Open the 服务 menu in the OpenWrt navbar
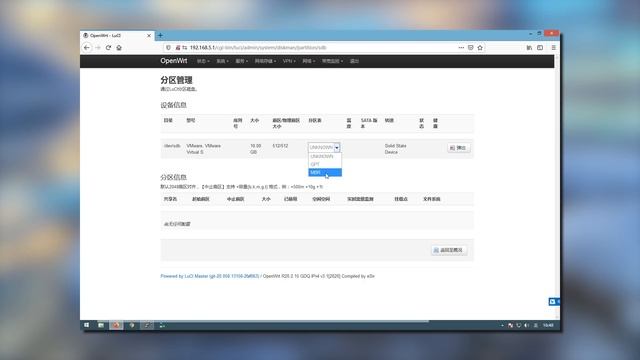Image resolution: width=640 pixels, height=360 pixels. click(241, 61)
